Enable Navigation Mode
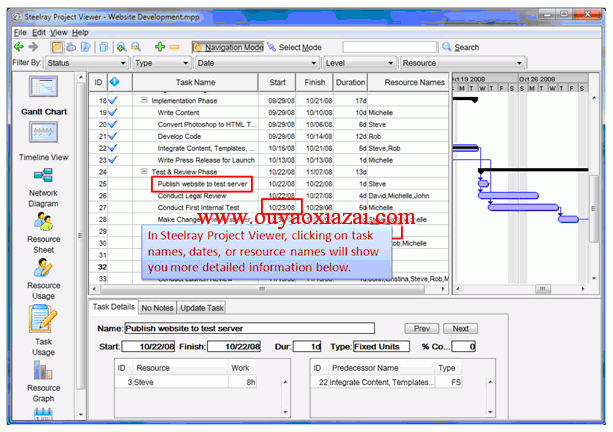This screenshot has width=613, height=432. point(228,47)
